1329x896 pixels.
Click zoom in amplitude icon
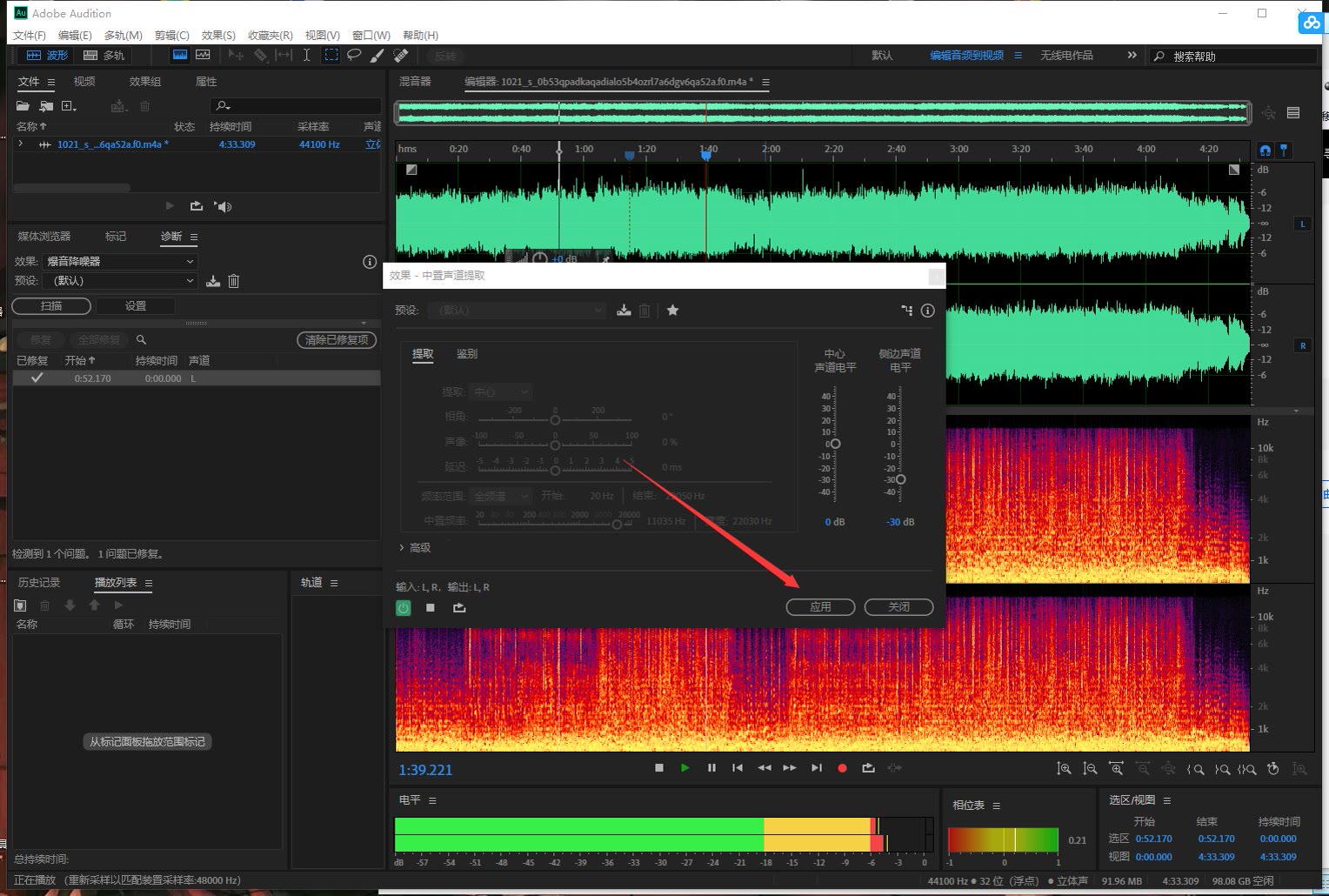click(1064, 769)
